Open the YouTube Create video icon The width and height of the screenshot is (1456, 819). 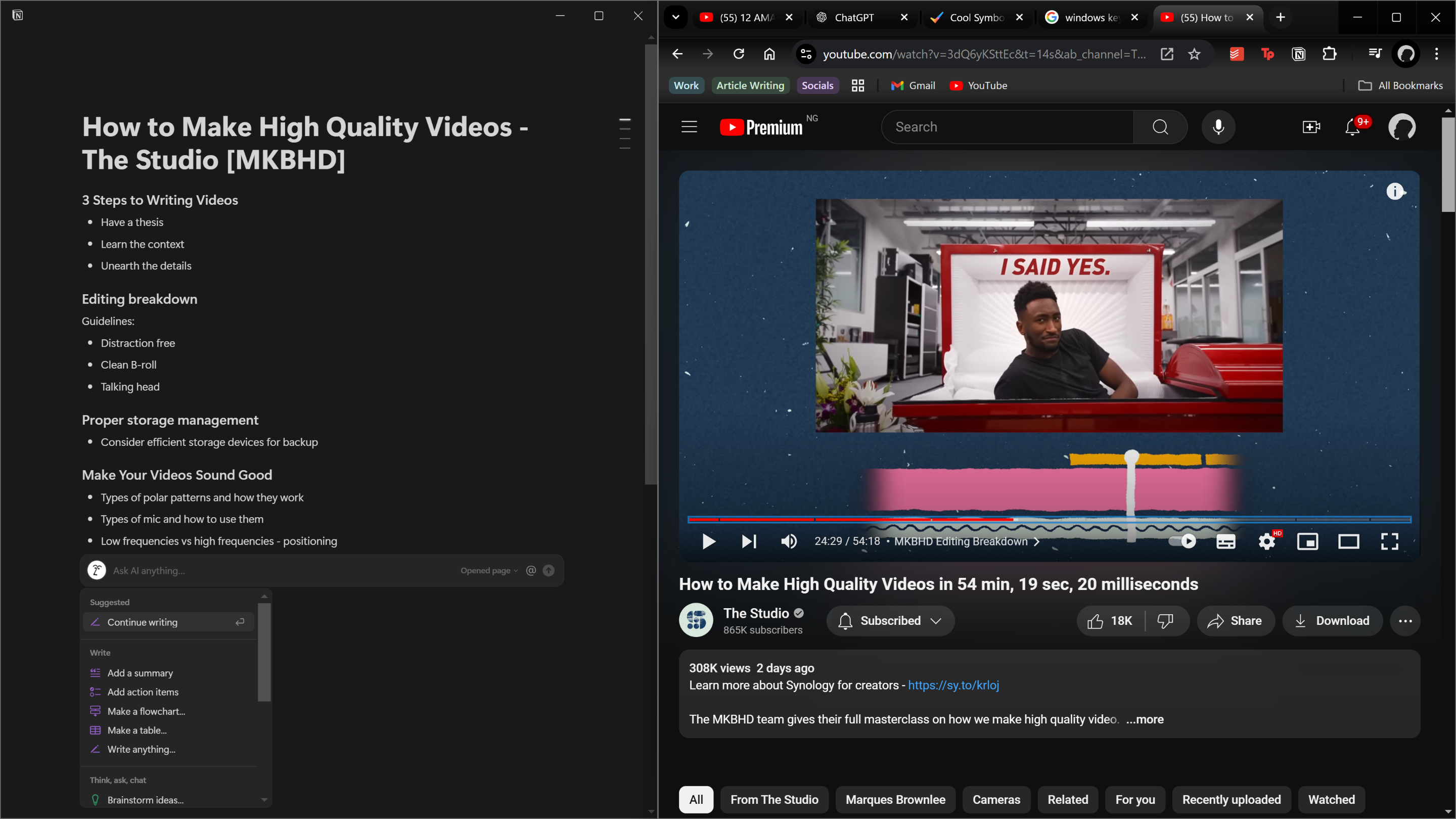[1311, 127]
